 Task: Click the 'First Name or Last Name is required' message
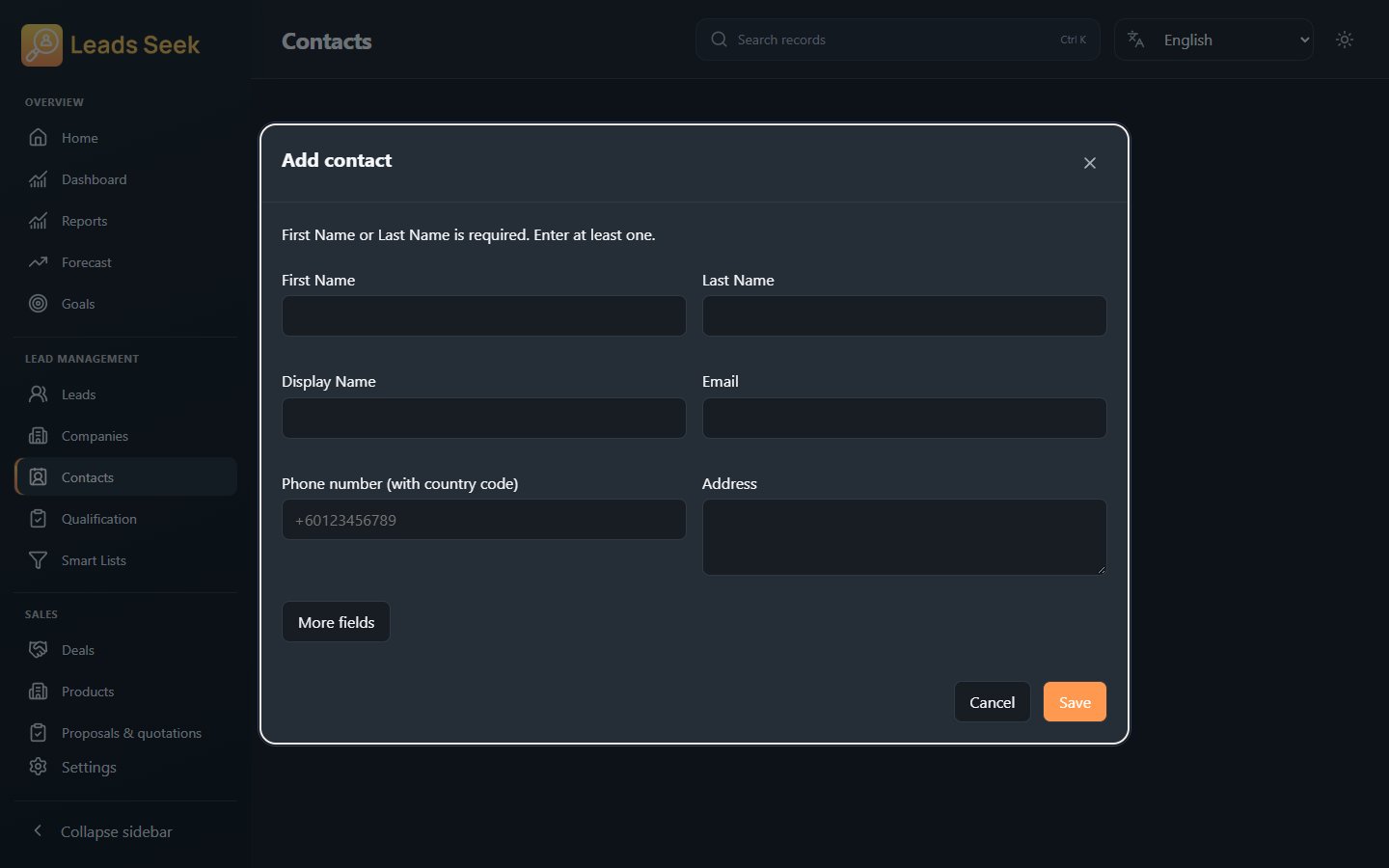click(x=468, y=234)
